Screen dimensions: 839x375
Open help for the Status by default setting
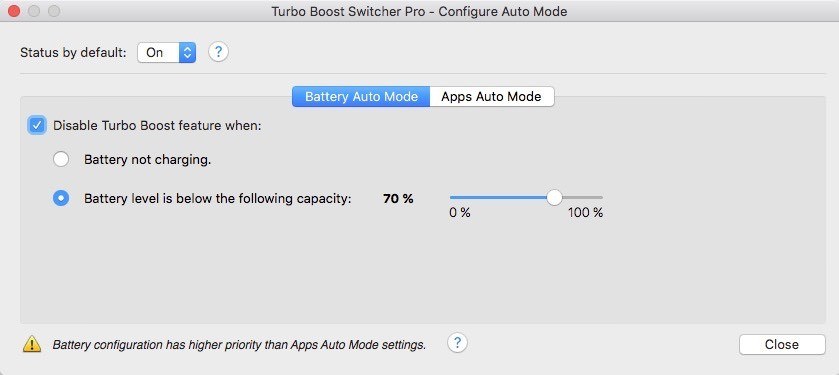[218, 52]
